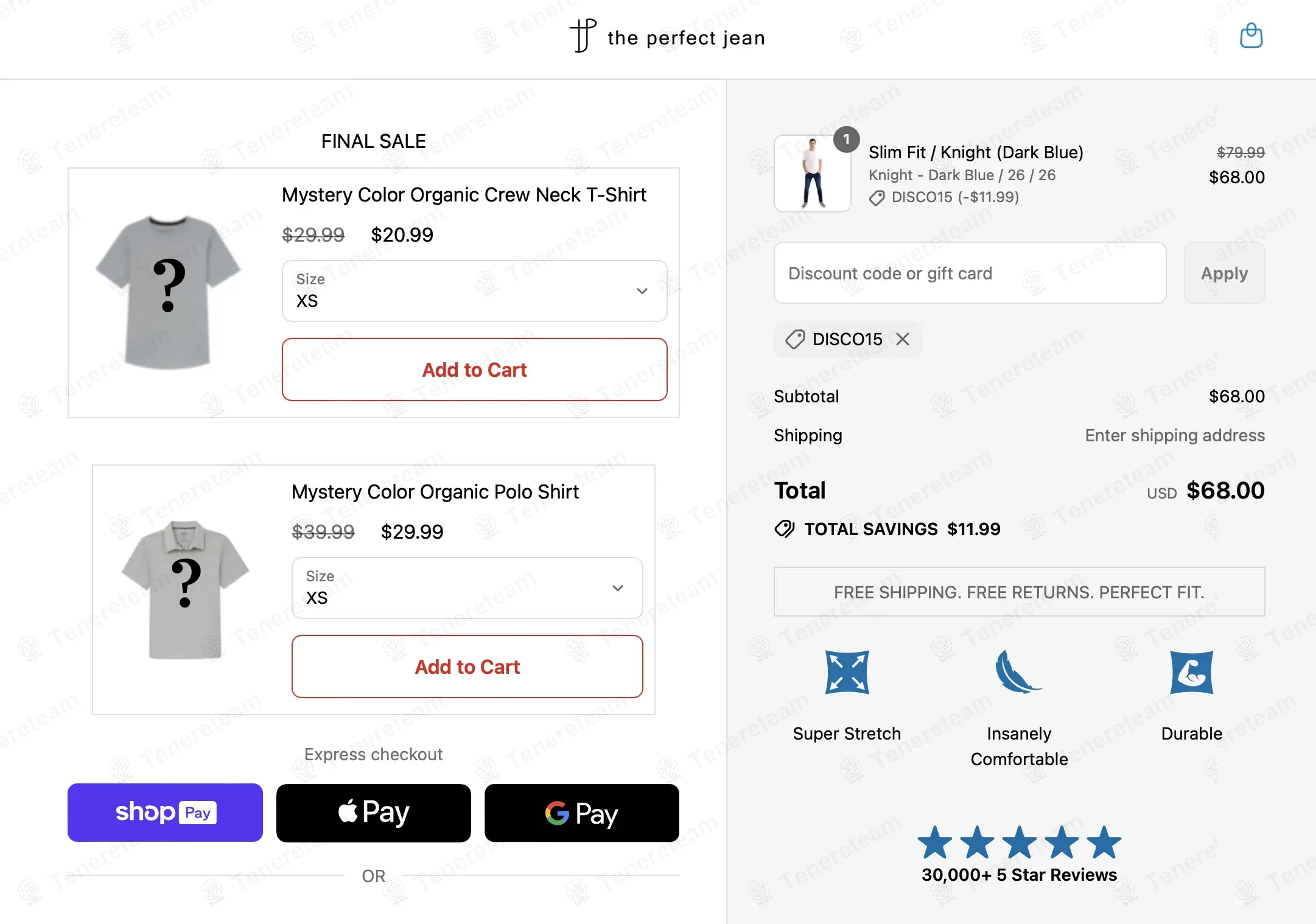Image resolution: width=1316 pixels, height=924 pixels.
Task: Click the perfect jean logo
Action: tap(667, 37)
